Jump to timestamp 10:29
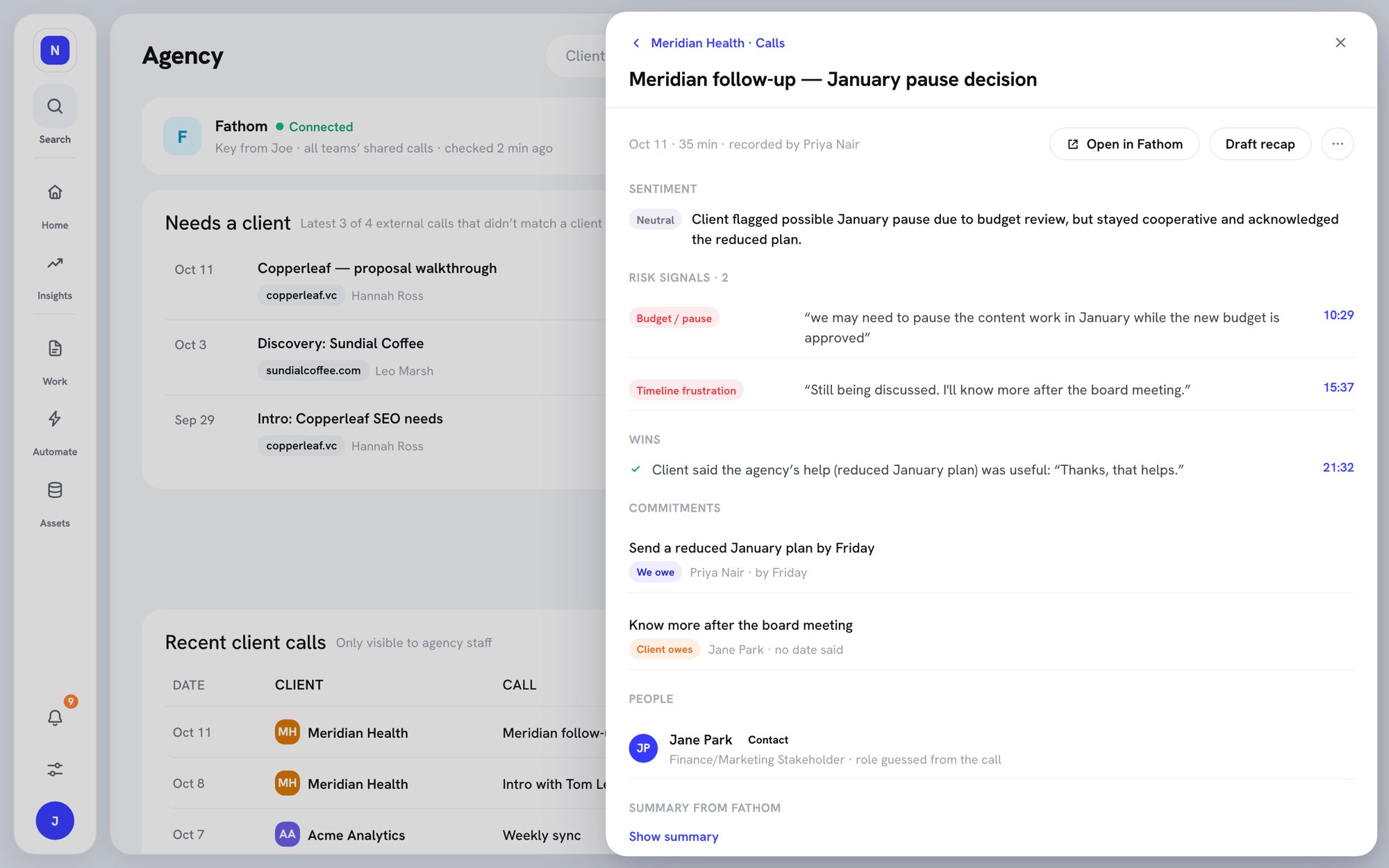The height and width of the screenshot is (868, 1389). click(1338, 315)
